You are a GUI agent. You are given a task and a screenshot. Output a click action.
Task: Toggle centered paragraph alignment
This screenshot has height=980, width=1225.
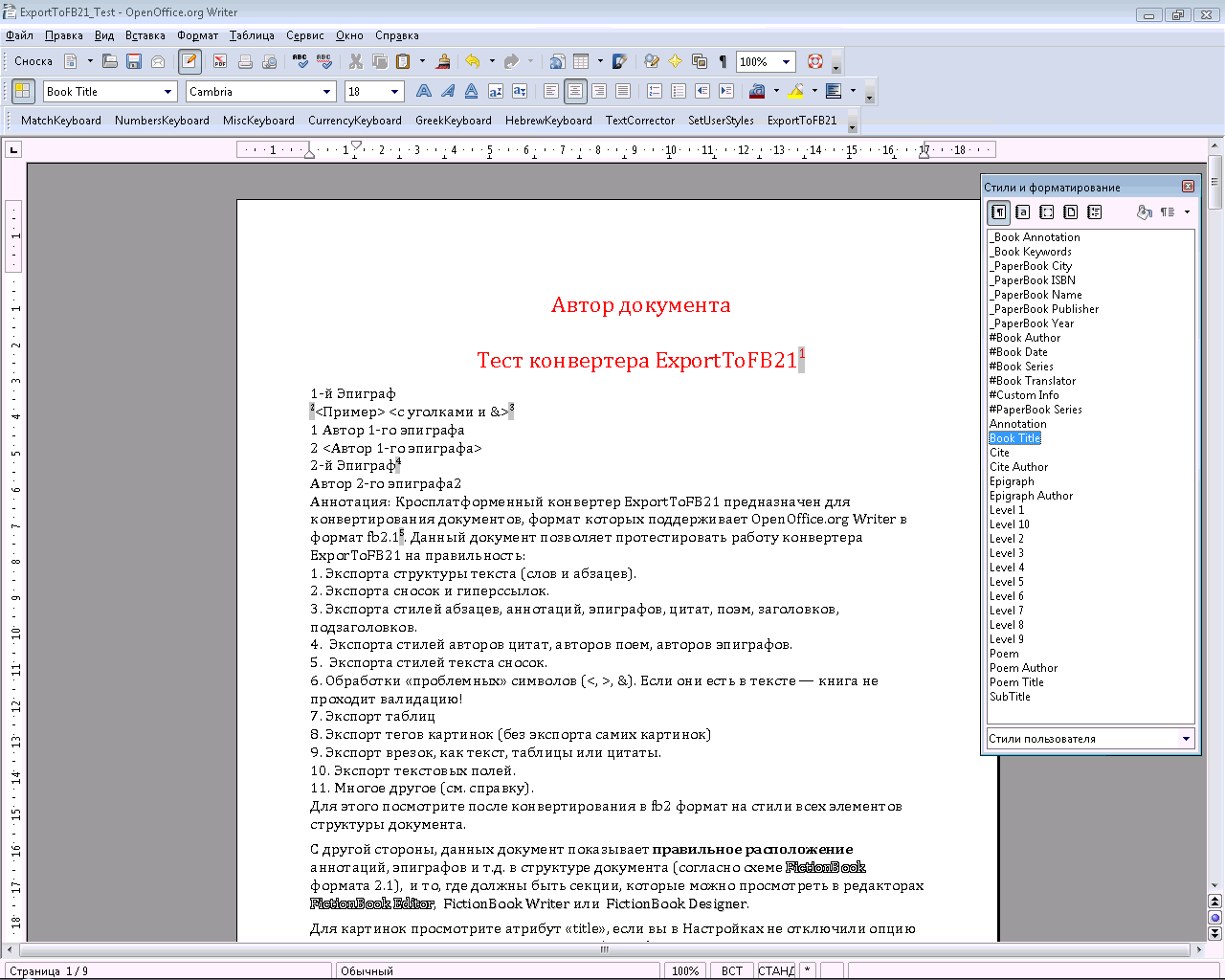click(x=575, y=91)
